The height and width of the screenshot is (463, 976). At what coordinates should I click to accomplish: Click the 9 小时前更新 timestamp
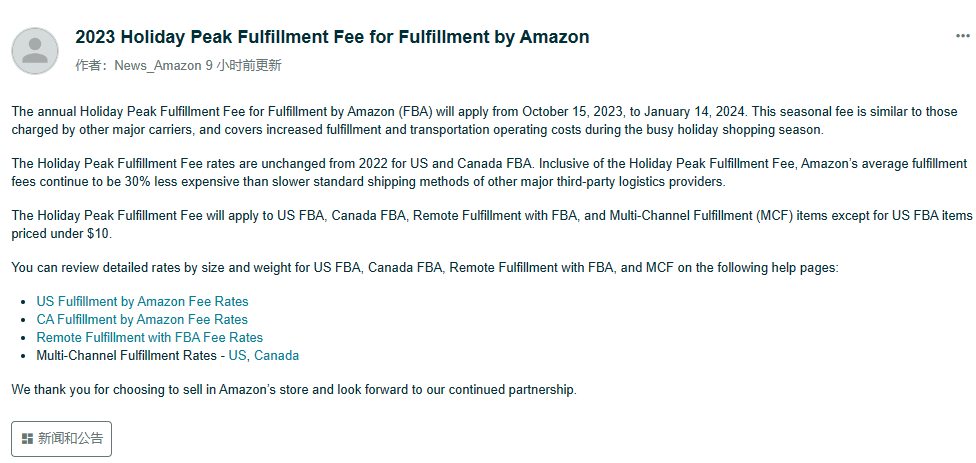tap(243, 65)
